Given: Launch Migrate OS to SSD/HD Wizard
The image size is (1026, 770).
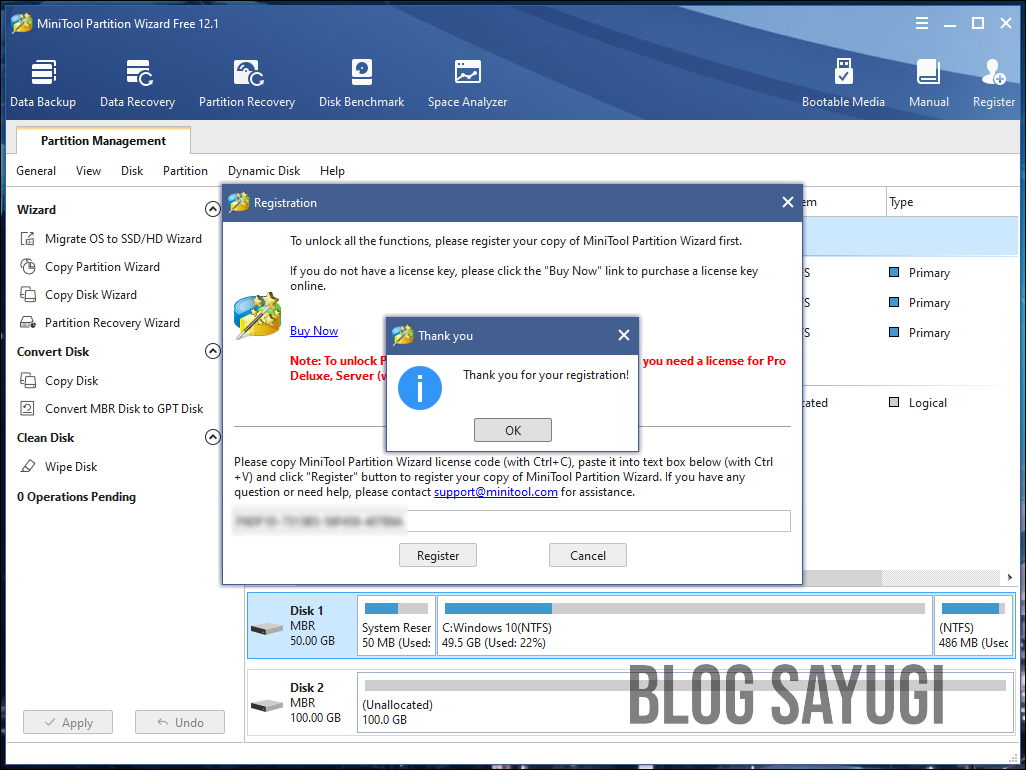Looking at the screenshot, I should pyautogui.click(x=113, y=238).
